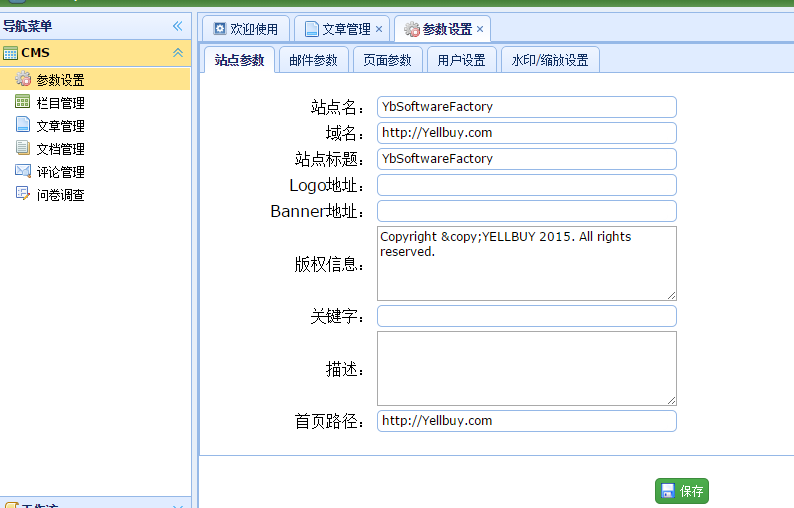Focus the 关键字 input field
The height and width of the screenshot is (508, 794).
click(526, 316)
